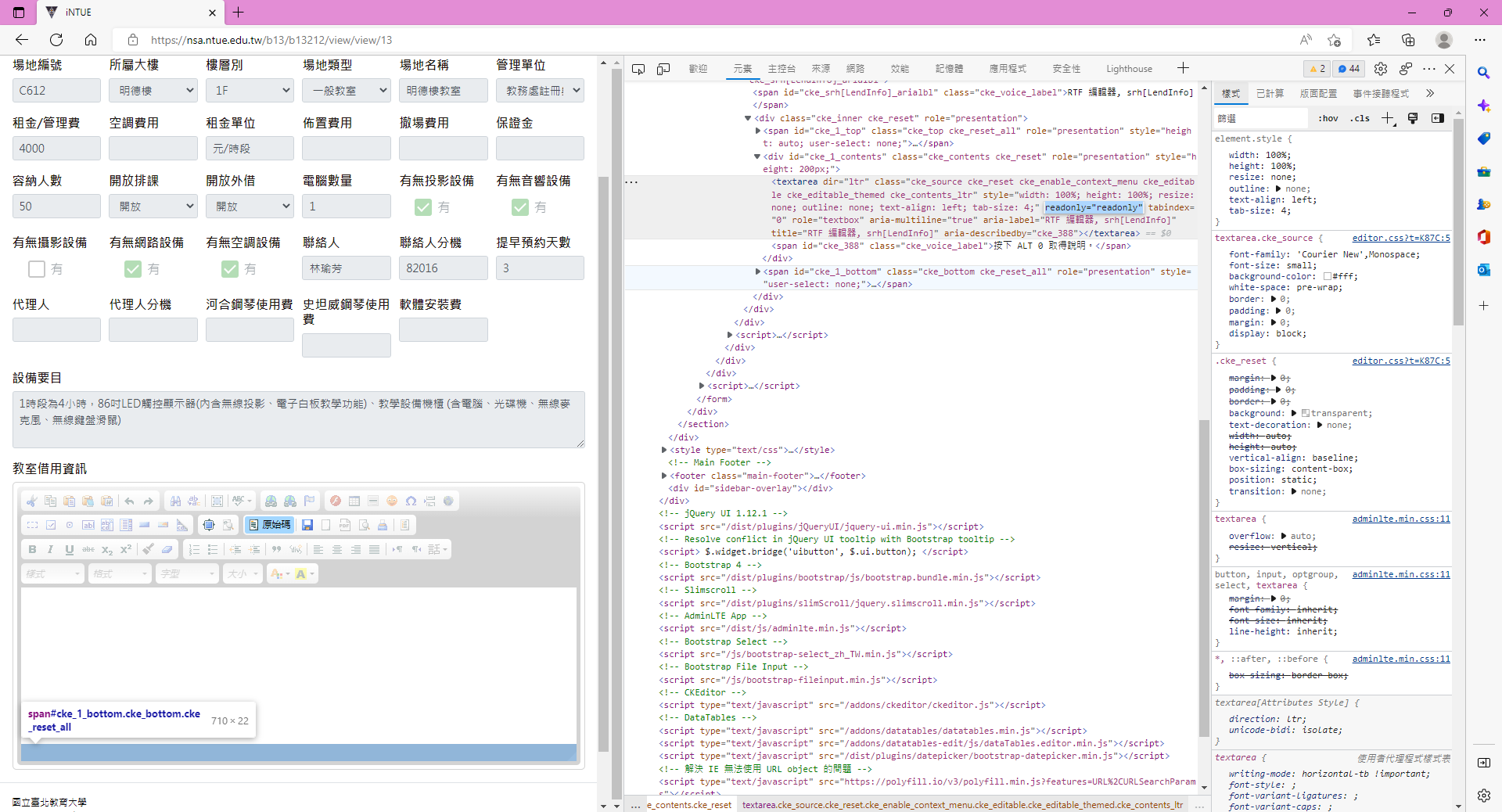Click the 44 issues counter button
The image size is (1502, 812).
[1349, 69]
